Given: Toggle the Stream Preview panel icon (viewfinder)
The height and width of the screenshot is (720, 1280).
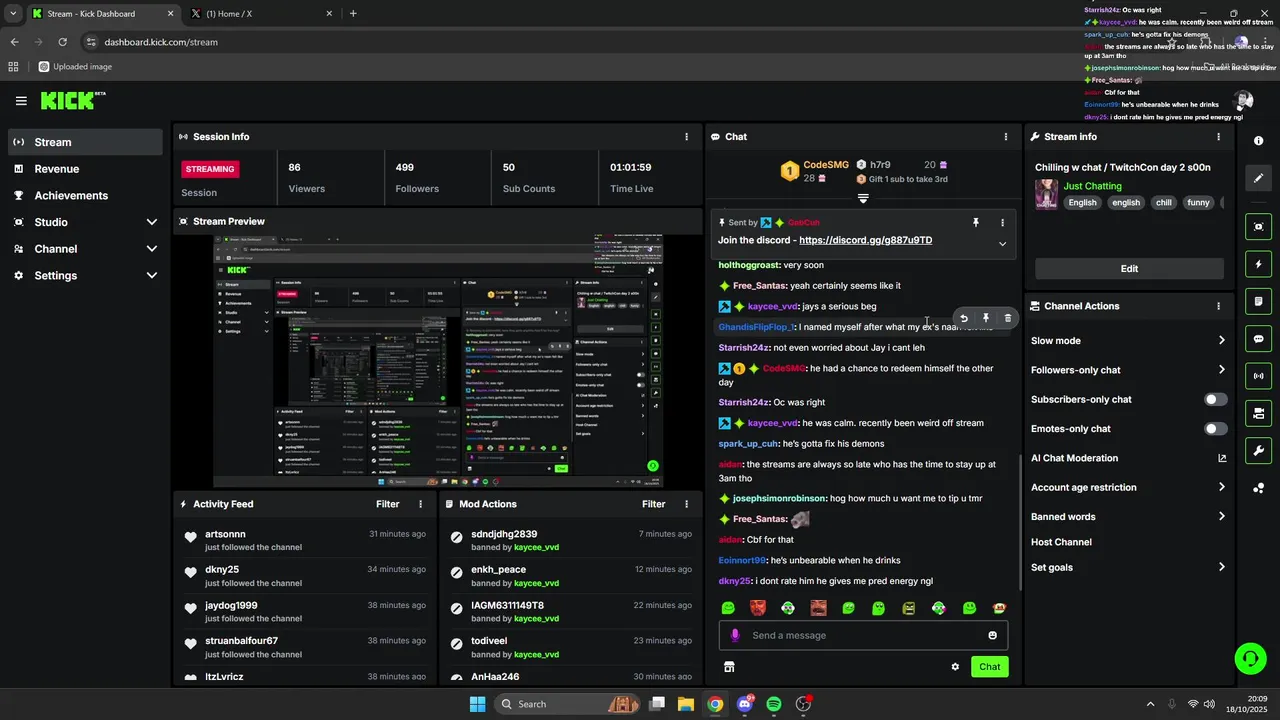Looking at the screenshot, I should [x=1259, y=227].
